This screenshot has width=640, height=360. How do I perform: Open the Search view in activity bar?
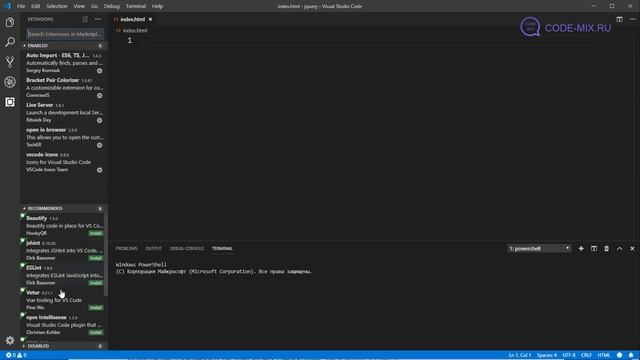pos(10,42)
